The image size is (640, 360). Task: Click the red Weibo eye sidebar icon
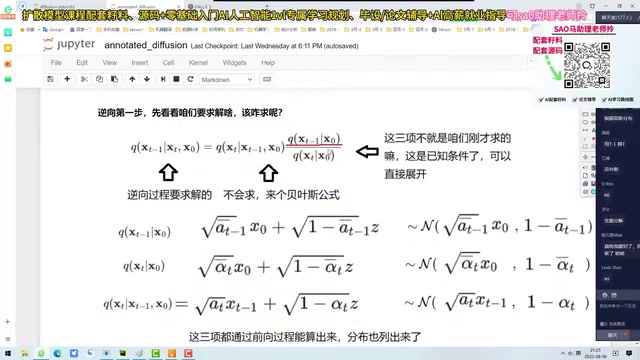[x=8, y=64]
